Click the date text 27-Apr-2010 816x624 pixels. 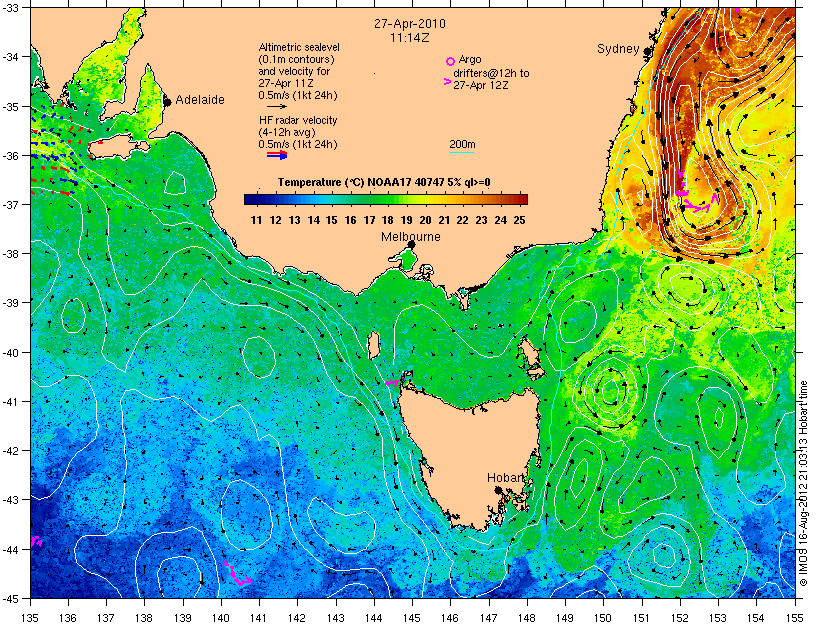(410, 24)
